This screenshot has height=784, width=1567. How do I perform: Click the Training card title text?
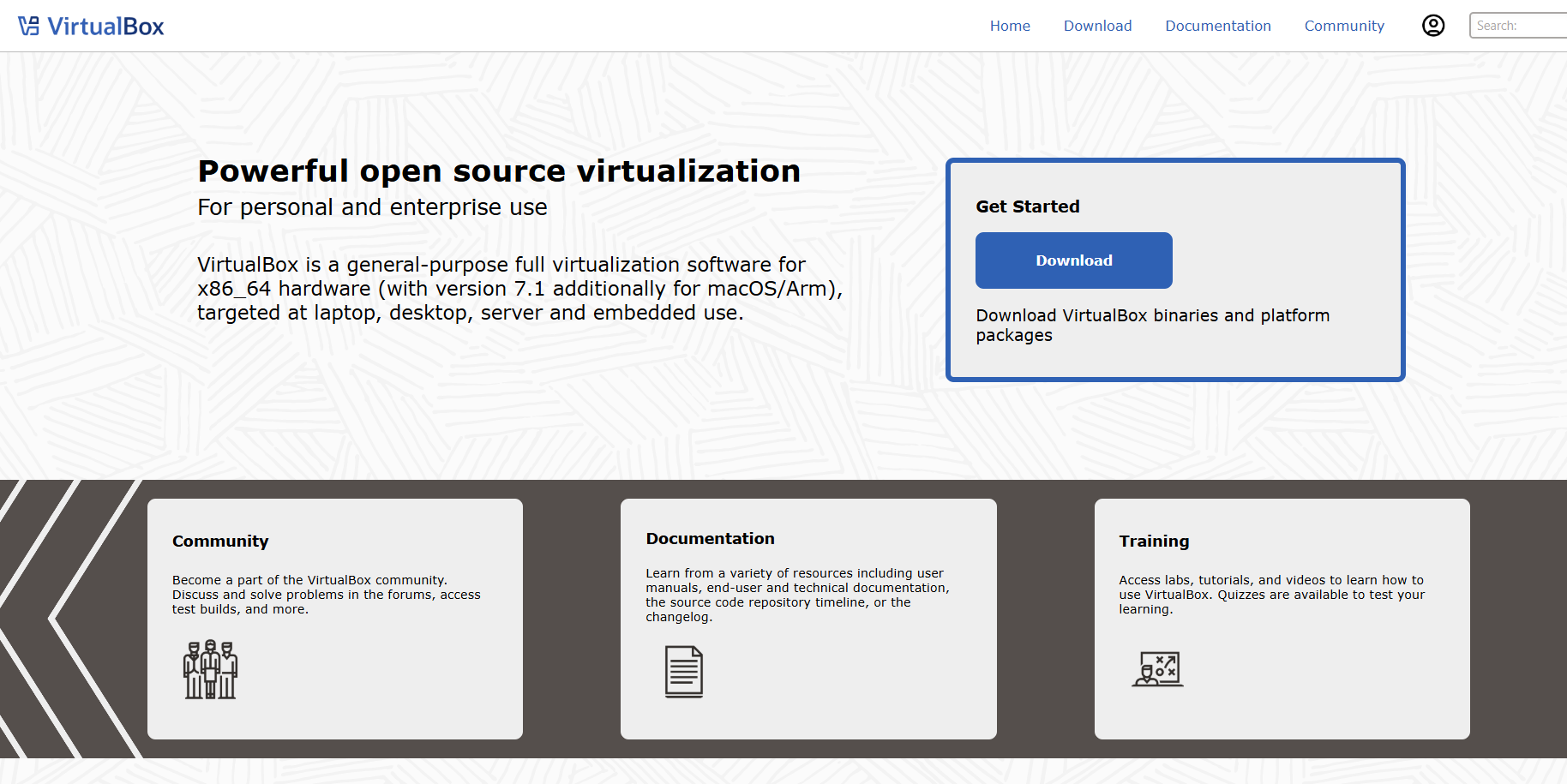point(1154,541)
